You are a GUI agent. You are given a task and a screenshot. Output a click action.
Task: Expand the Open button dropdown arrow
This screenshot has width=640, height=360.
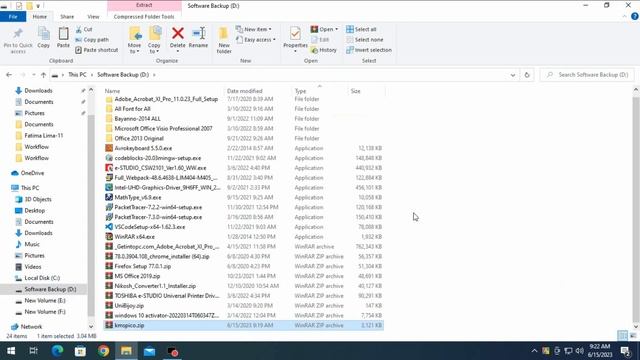point(336,29)
